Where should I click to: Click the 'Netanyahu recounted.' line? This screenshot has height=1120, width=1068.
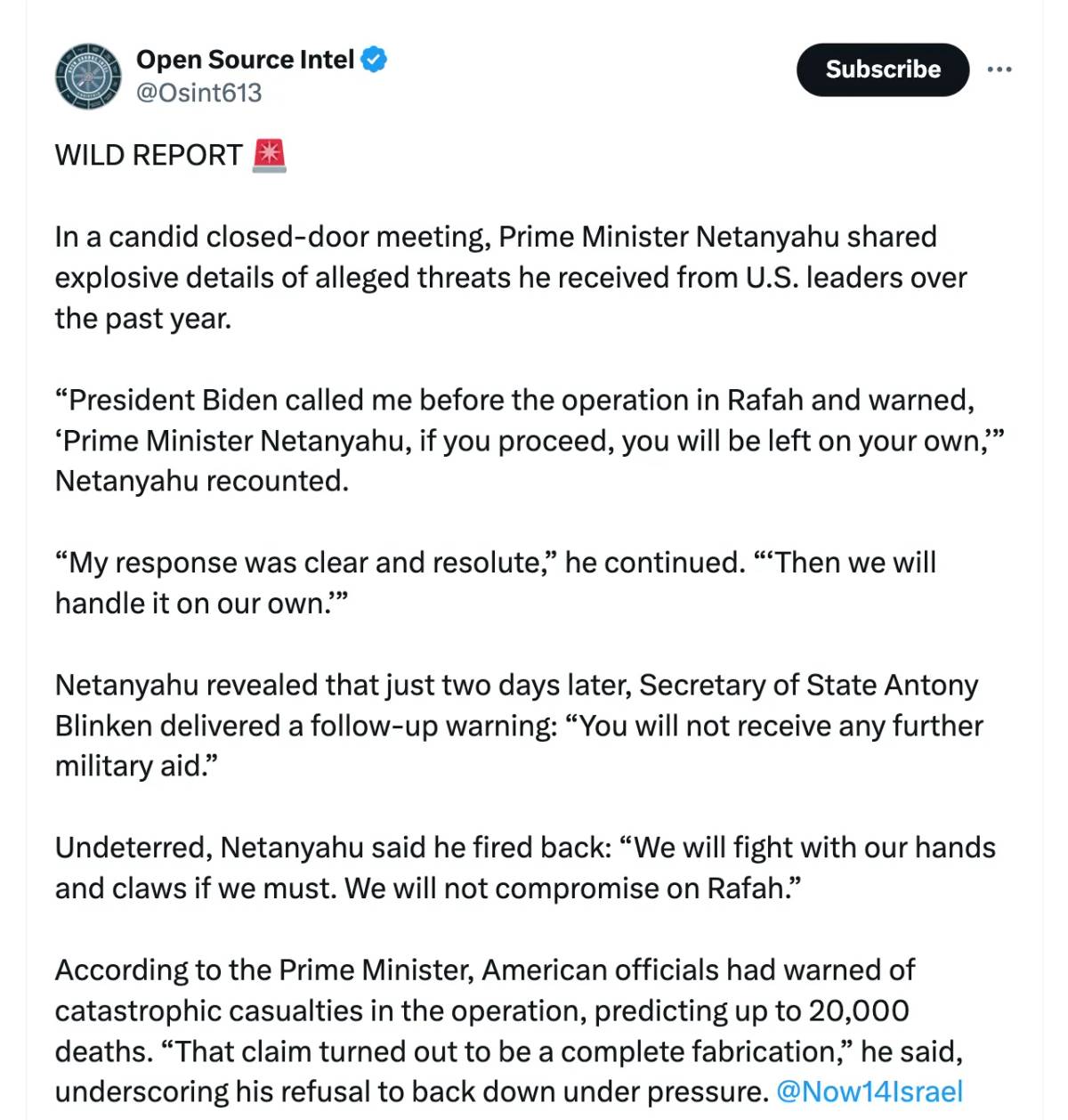coord(202,481)
